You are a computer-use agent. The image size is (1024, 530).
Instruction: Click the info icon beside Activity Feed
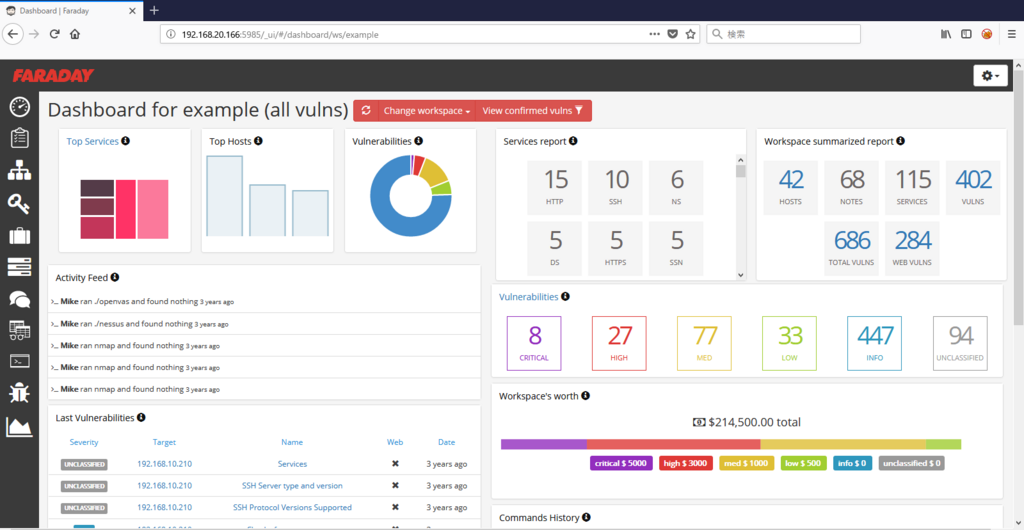click(114, 277)
